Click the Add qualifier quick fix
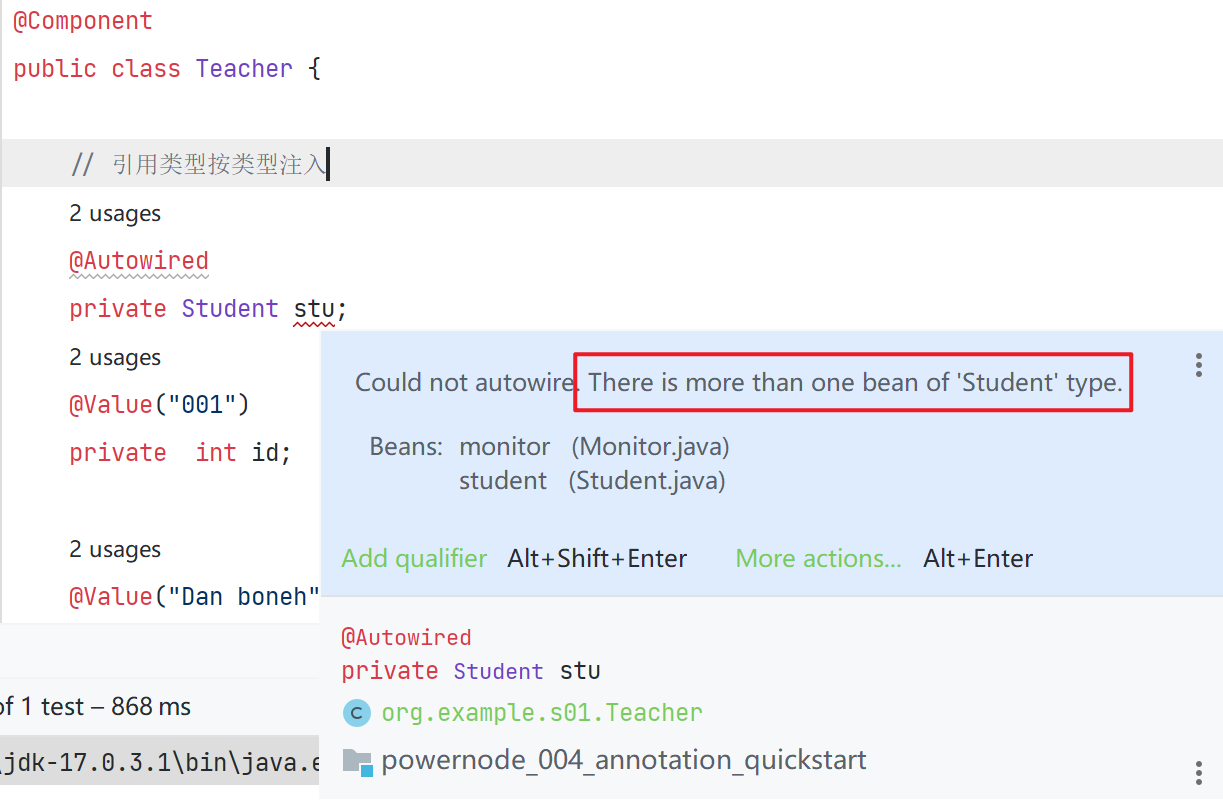 click(x=414, y=559)
